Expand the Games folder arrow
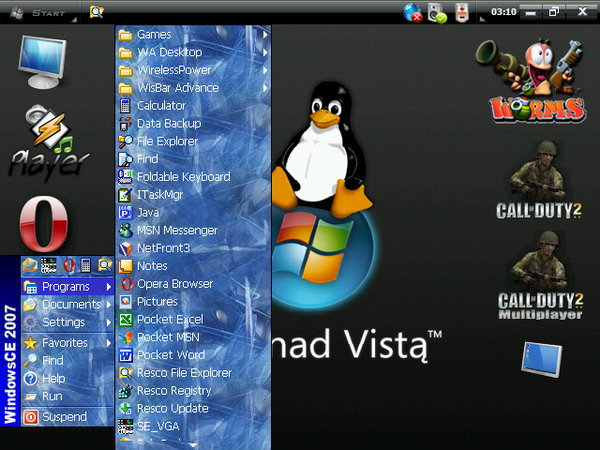 265,34
